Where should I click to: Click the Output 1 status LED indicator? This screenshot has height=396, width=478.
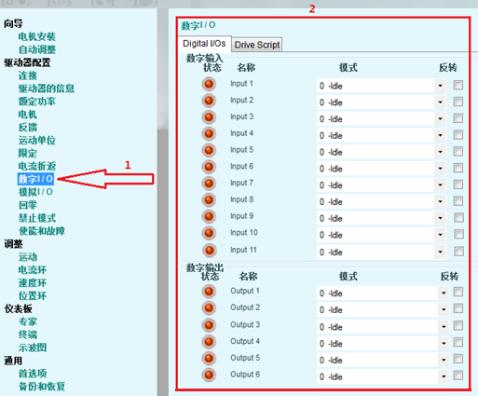pos(209,292)
